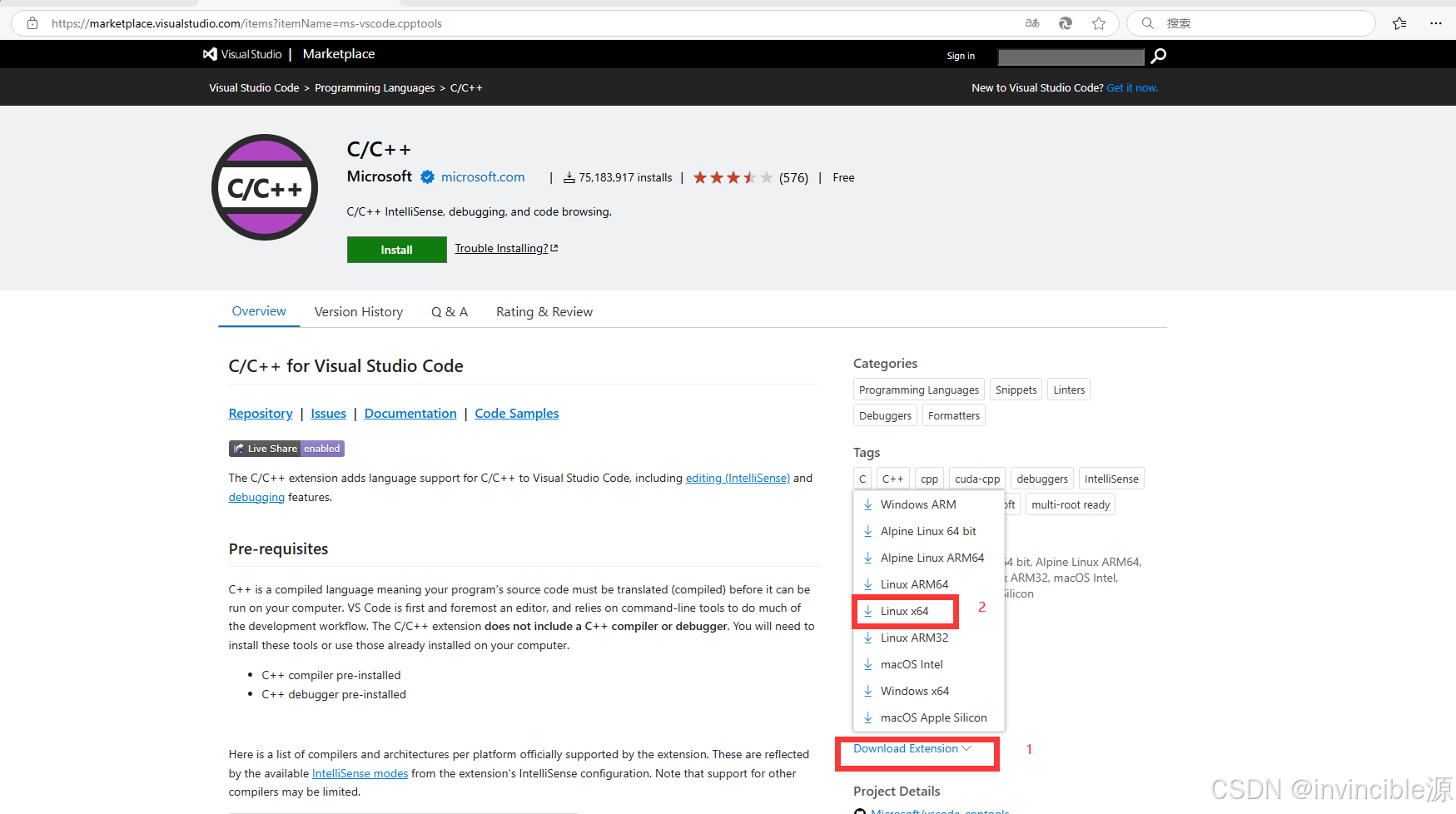Image resolution: width=1456 pixels, height=814 pixels.
Task: Open the Rating & Review tab
Action: tap(544, 312)
